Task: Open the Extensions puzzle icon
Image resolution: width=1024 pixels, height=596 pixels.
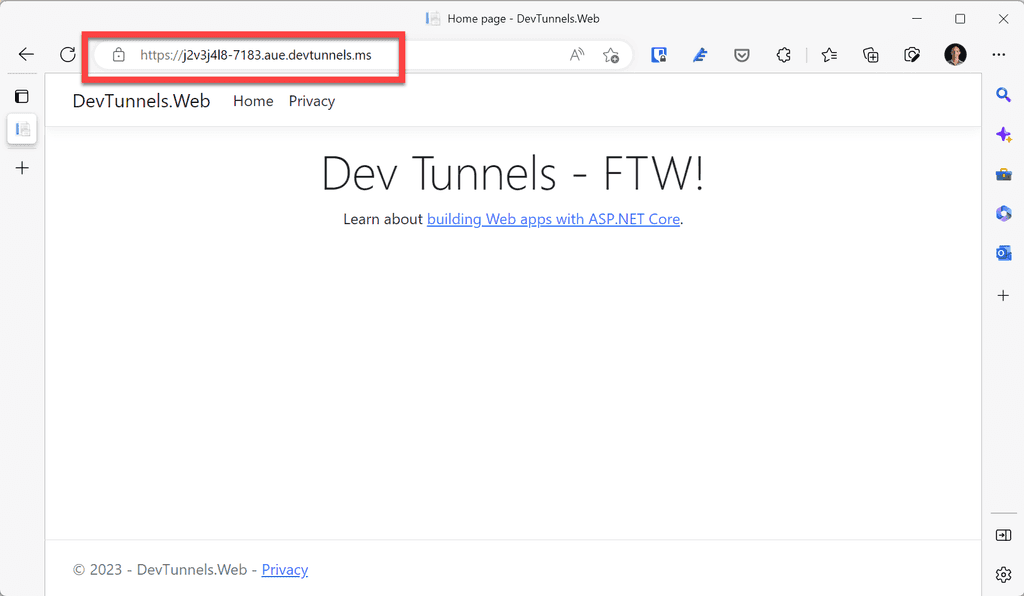Action: [x=784, y=55]
